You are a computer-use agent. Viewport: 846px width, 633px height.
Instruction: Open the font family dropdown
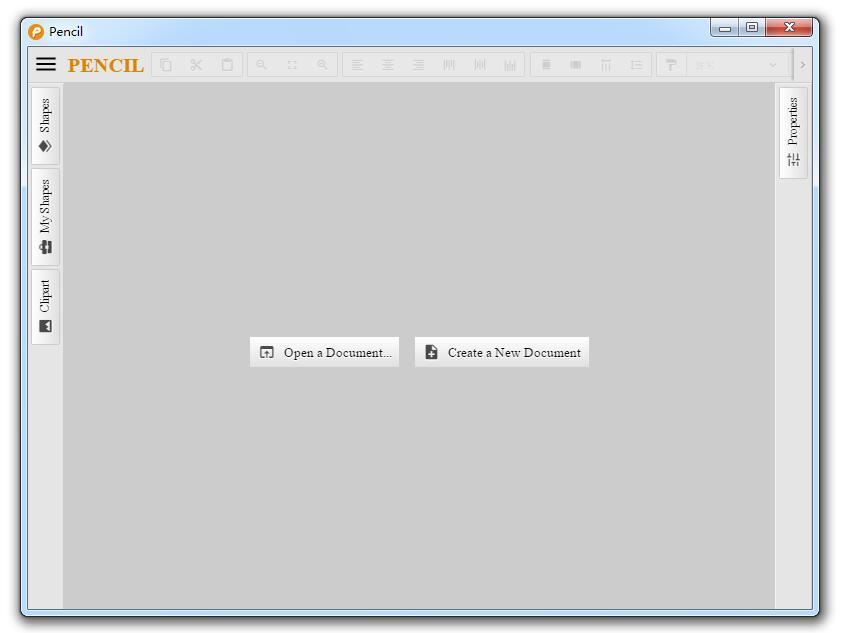tap(736, 65)
